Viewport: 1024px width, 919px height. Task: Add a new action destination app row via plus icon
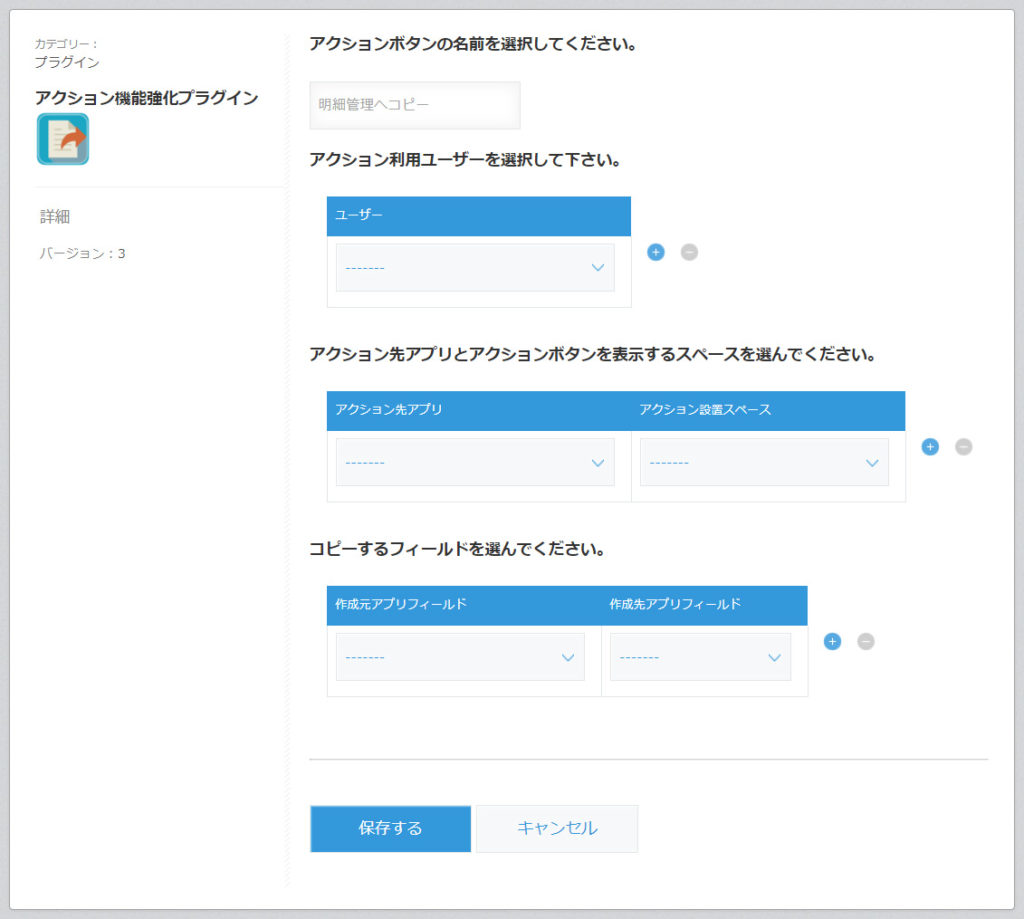point(930,447)
